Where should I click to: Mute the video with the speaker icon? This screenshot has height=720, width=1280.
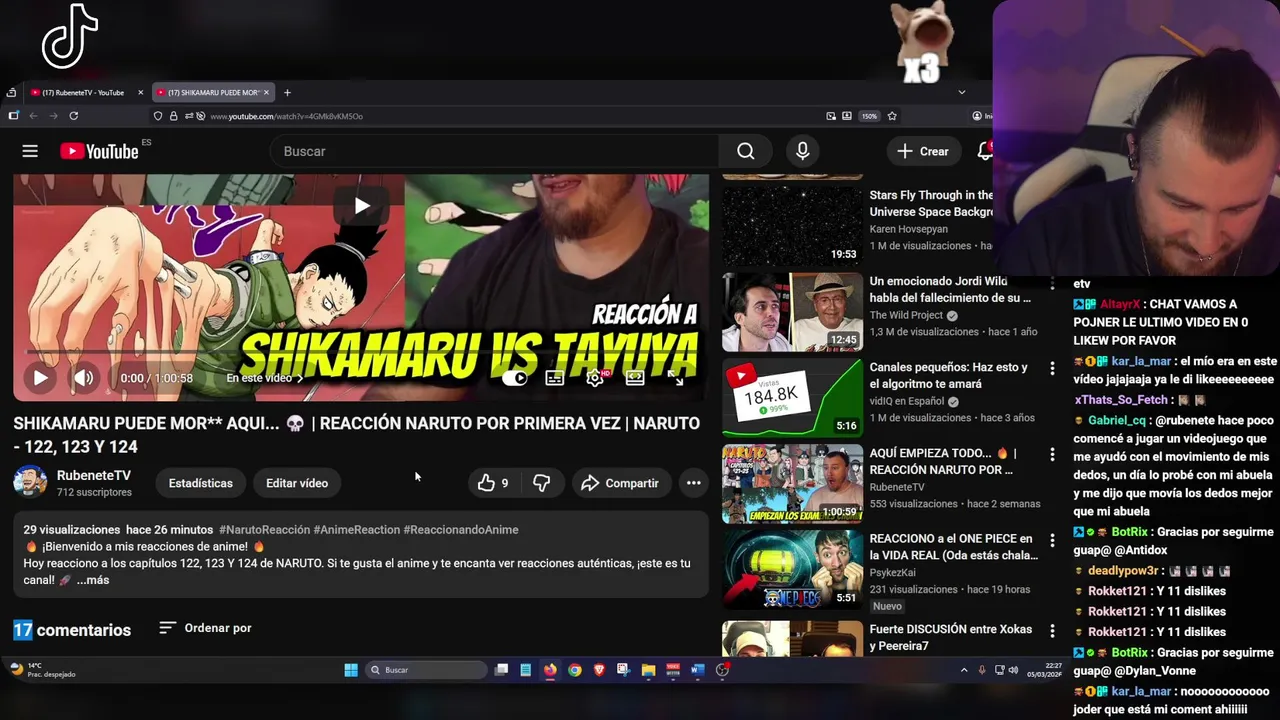83,378
